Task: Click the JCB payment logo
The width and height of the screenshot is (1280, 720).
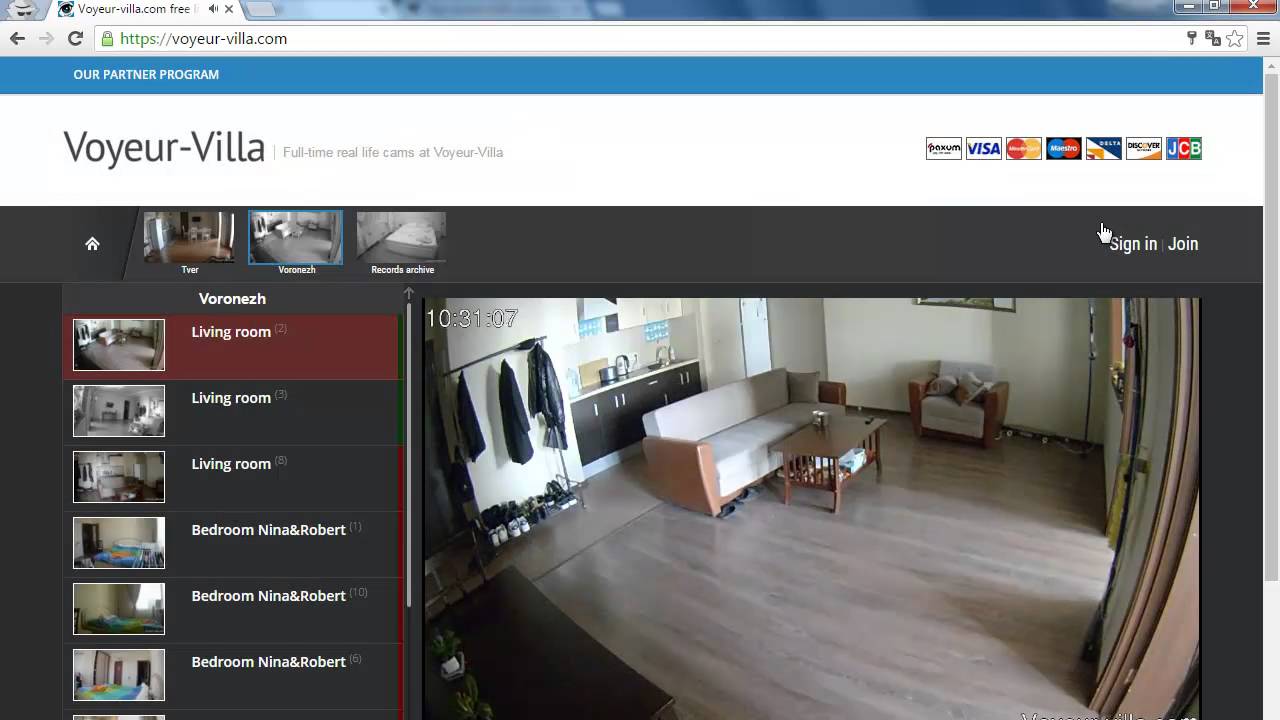Action: click(x=1183, y=148)
